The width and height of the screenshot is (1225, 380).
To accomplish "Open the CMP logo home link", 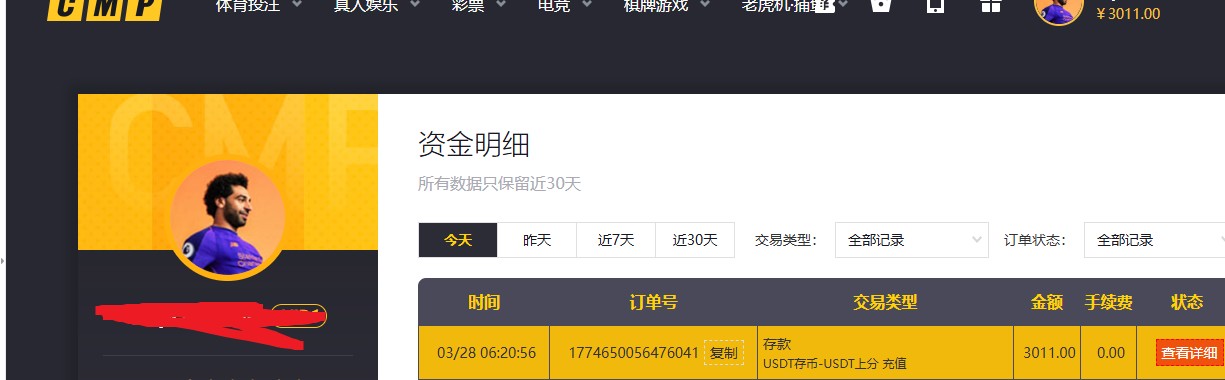I will pyautogui.click(x=104, y=10).
